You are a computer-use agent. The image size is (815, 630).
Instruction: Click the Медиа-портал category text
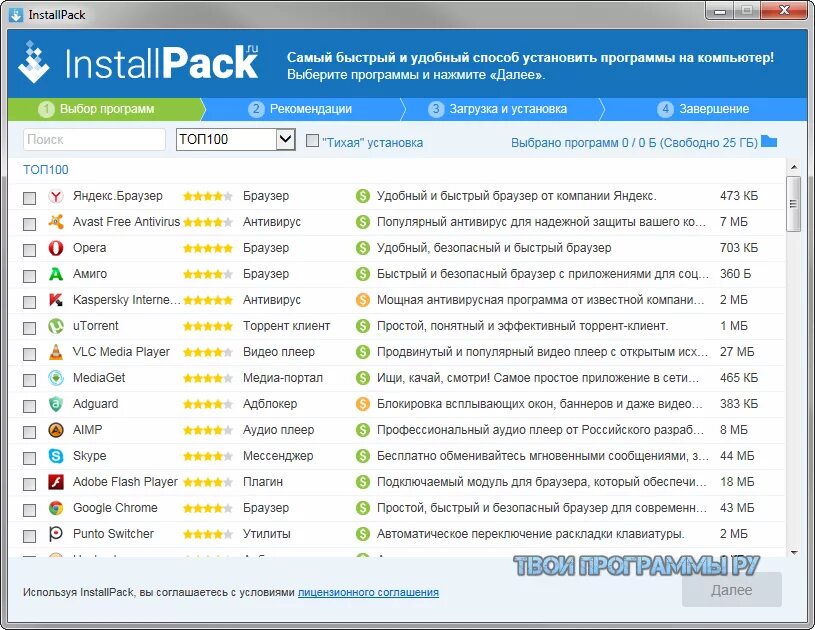pyautogui.click(x=283, y=378)
